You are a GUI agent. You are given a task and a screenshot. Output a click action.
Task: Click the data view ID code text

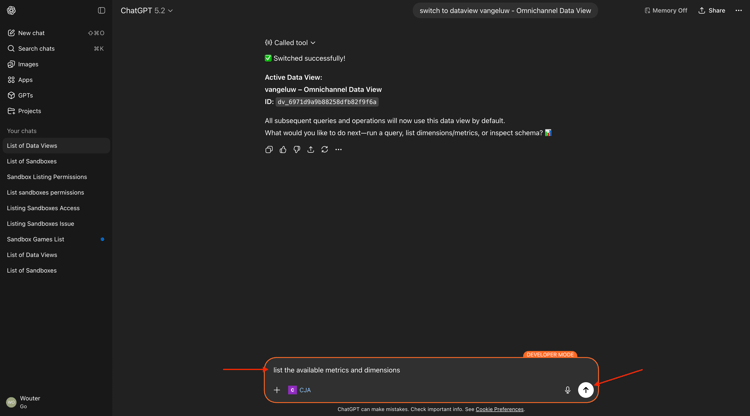tap(327, 102)
